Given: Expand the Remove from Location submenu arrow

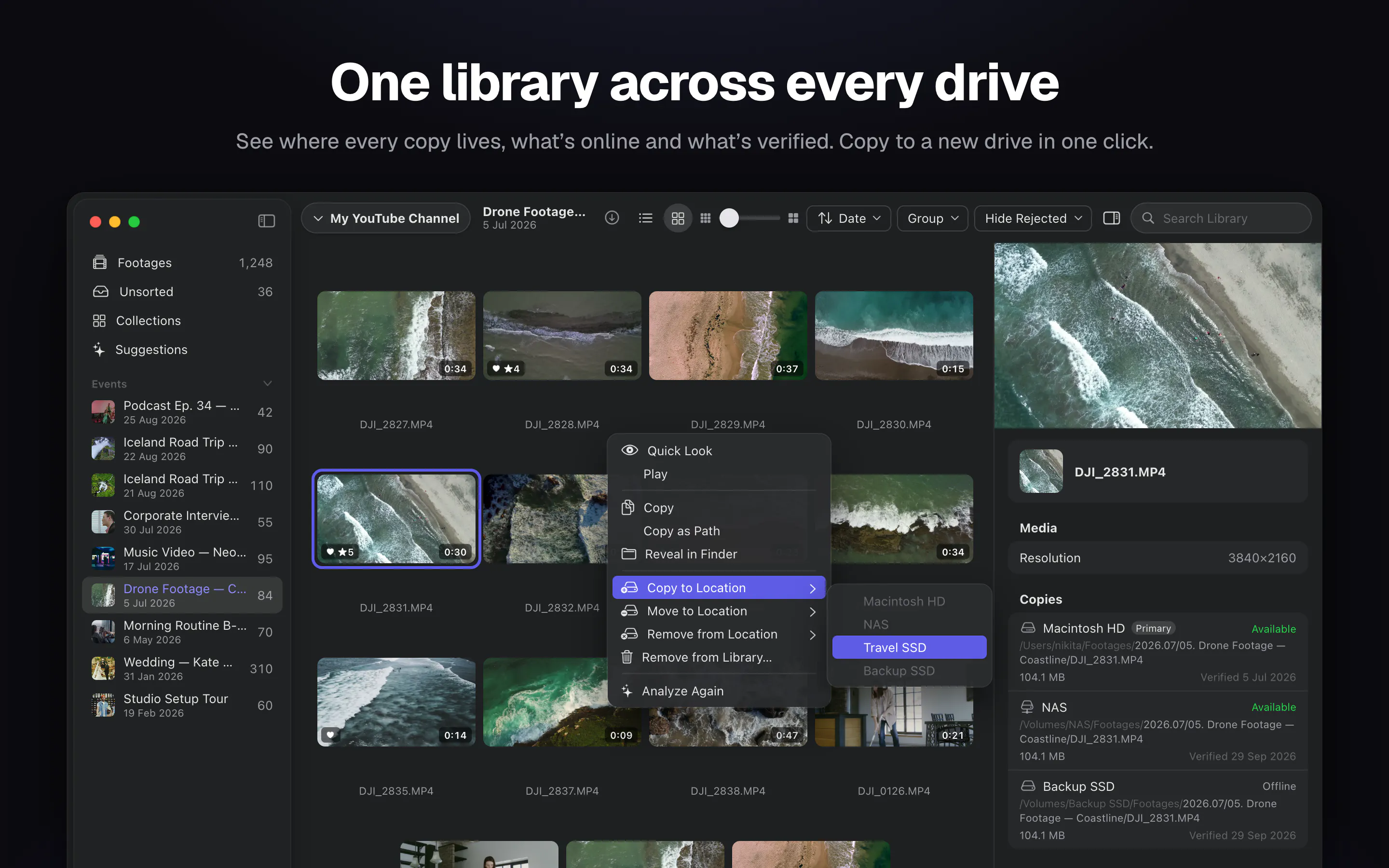Looking at the screenshot, I should click(x=813, y=634).
